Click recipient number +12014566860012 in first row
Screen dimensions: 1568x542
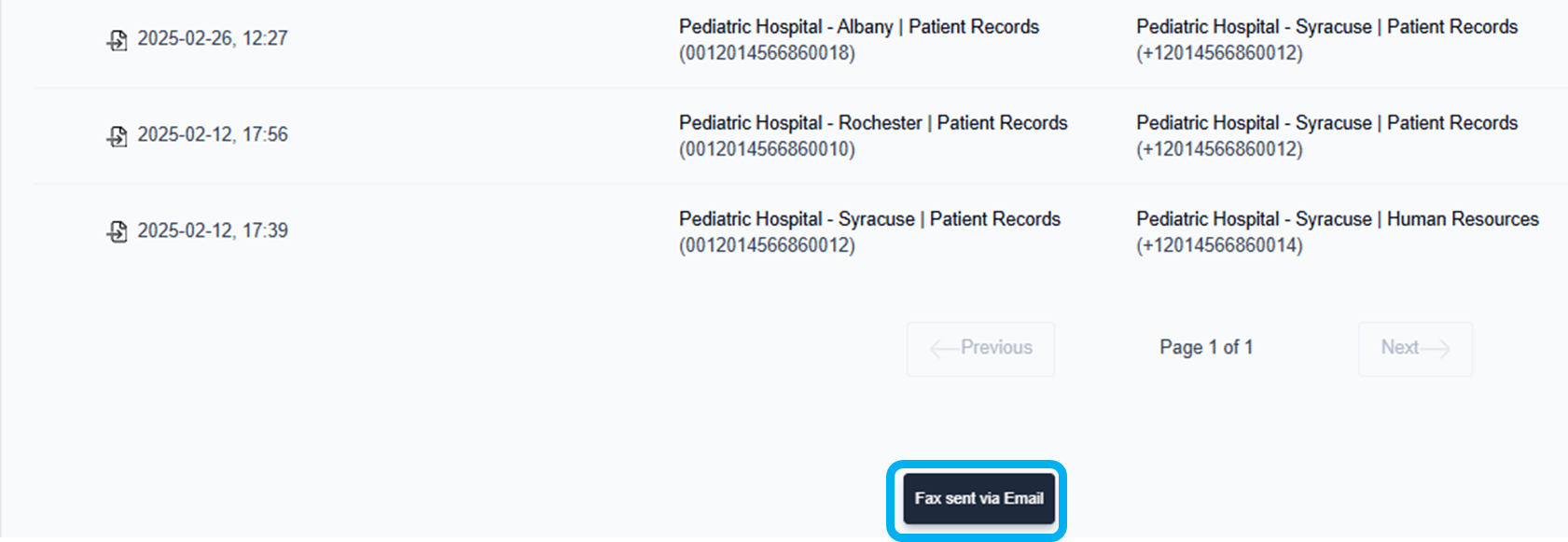1219,53
